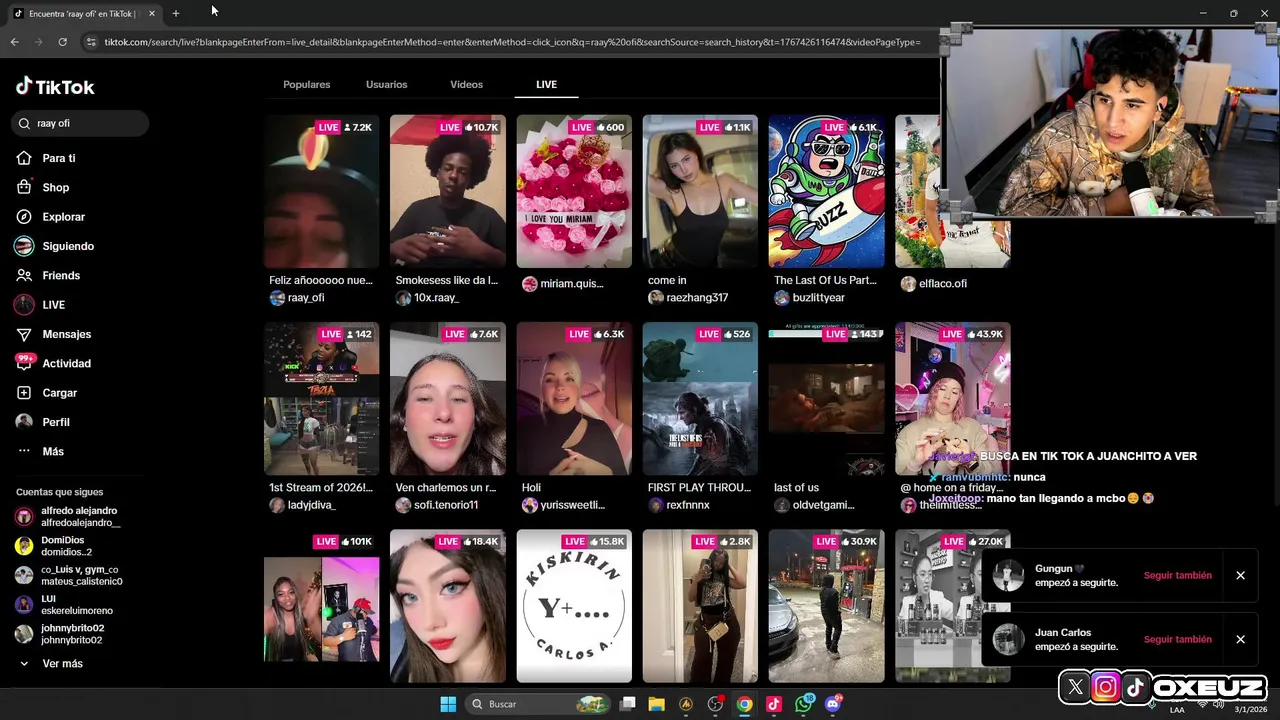Screen dimensions: 1280x720
Task: Reload the page with the browser refresh button
Action: (62, 42)
